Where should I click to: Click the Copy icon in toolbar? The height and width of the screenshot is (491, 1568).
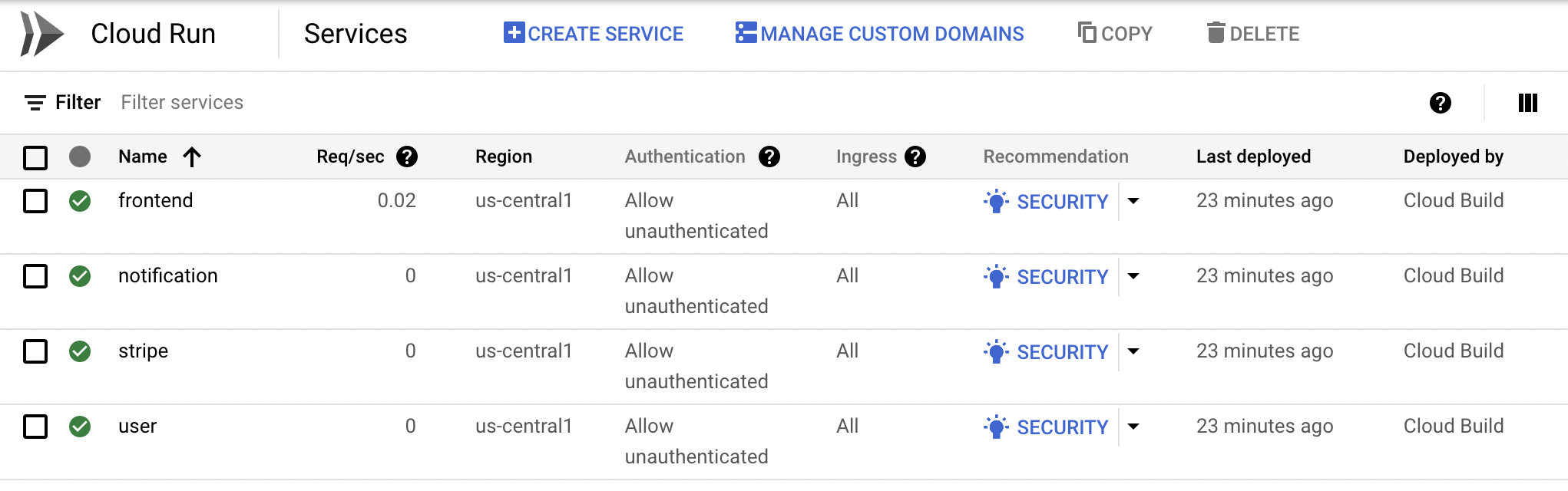coord(1087,32)
